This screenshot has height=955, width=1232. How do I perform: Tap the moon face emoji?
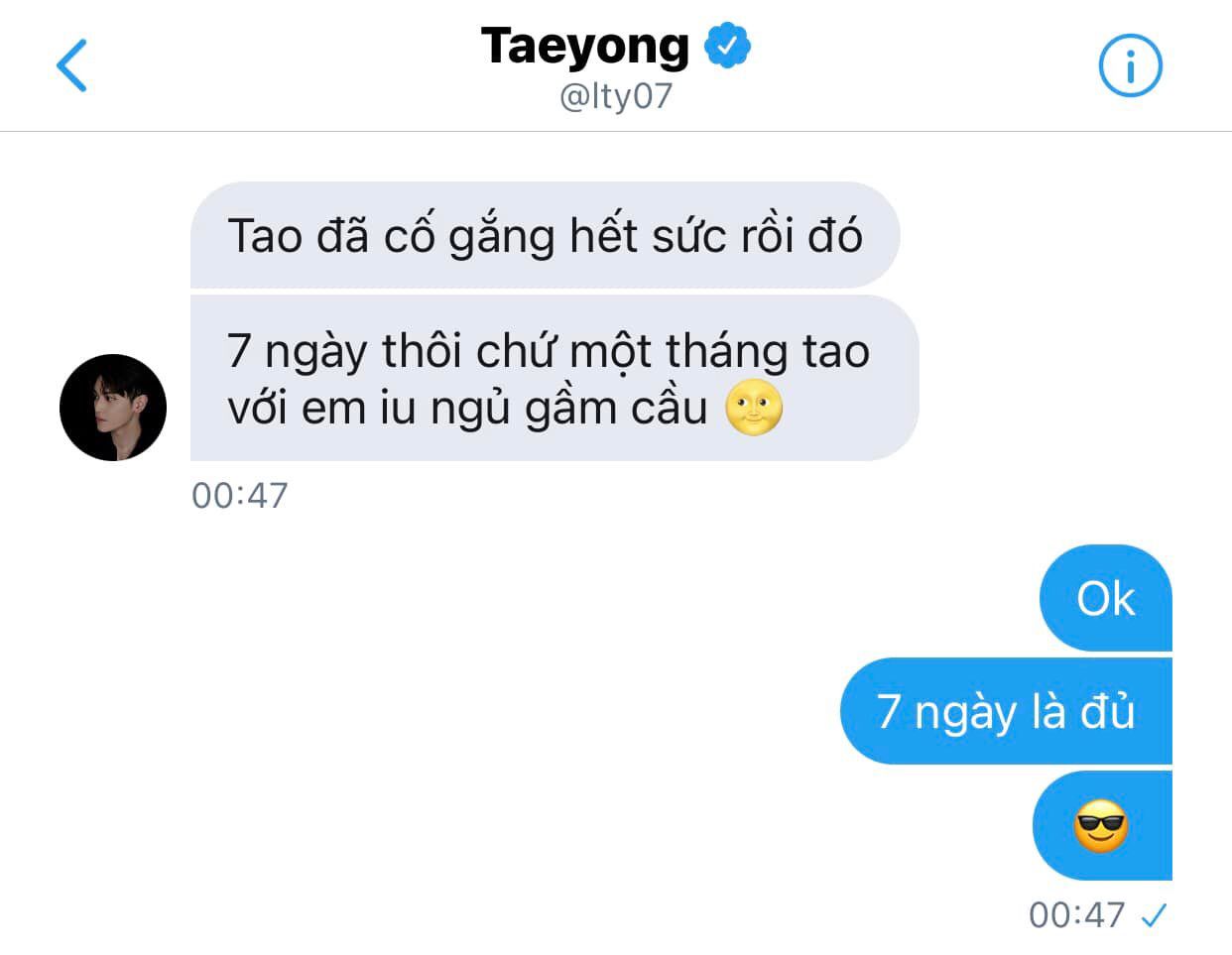(754, 409)
